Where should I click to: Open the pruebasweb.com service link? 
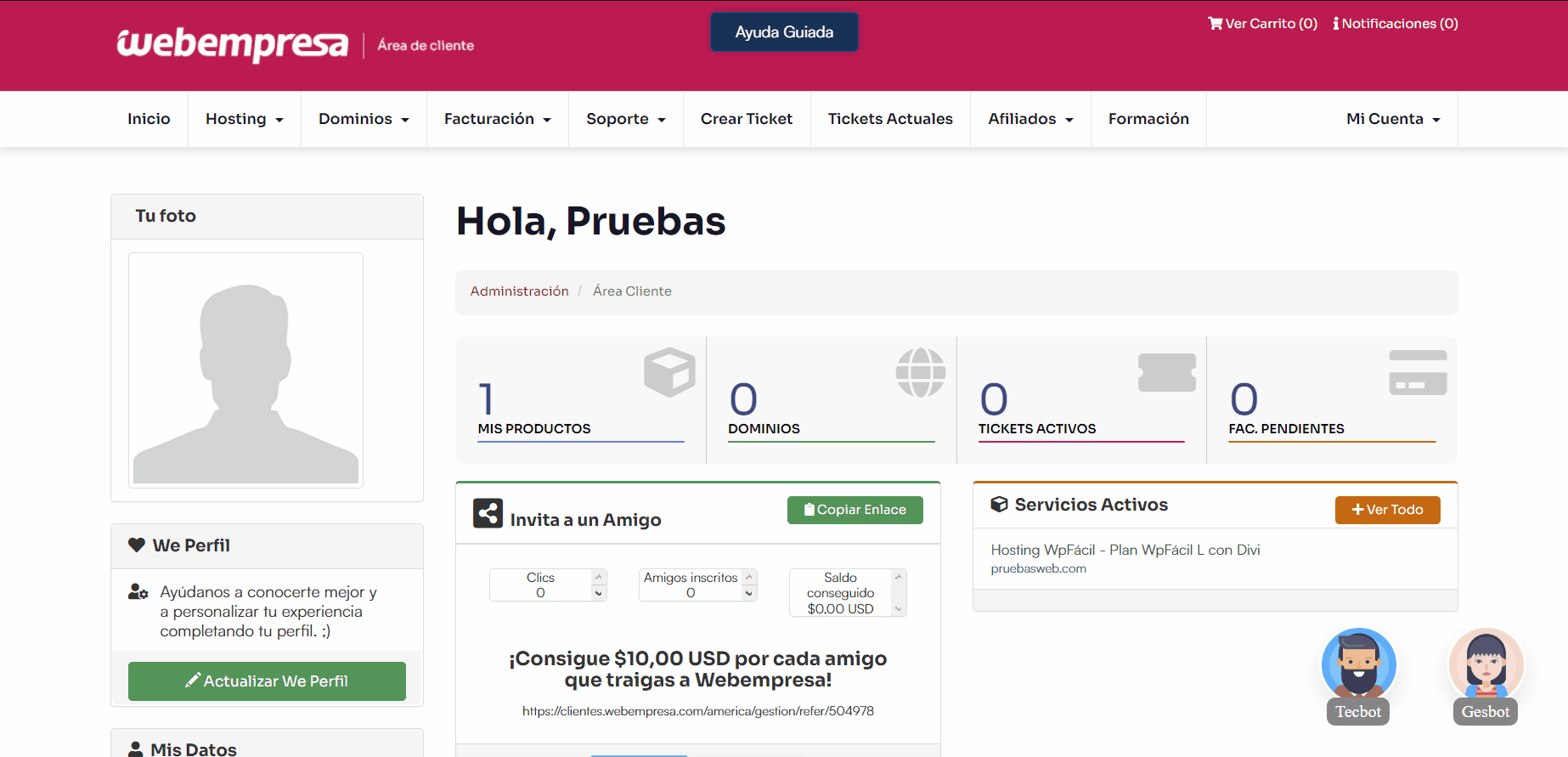point(1038,568)
